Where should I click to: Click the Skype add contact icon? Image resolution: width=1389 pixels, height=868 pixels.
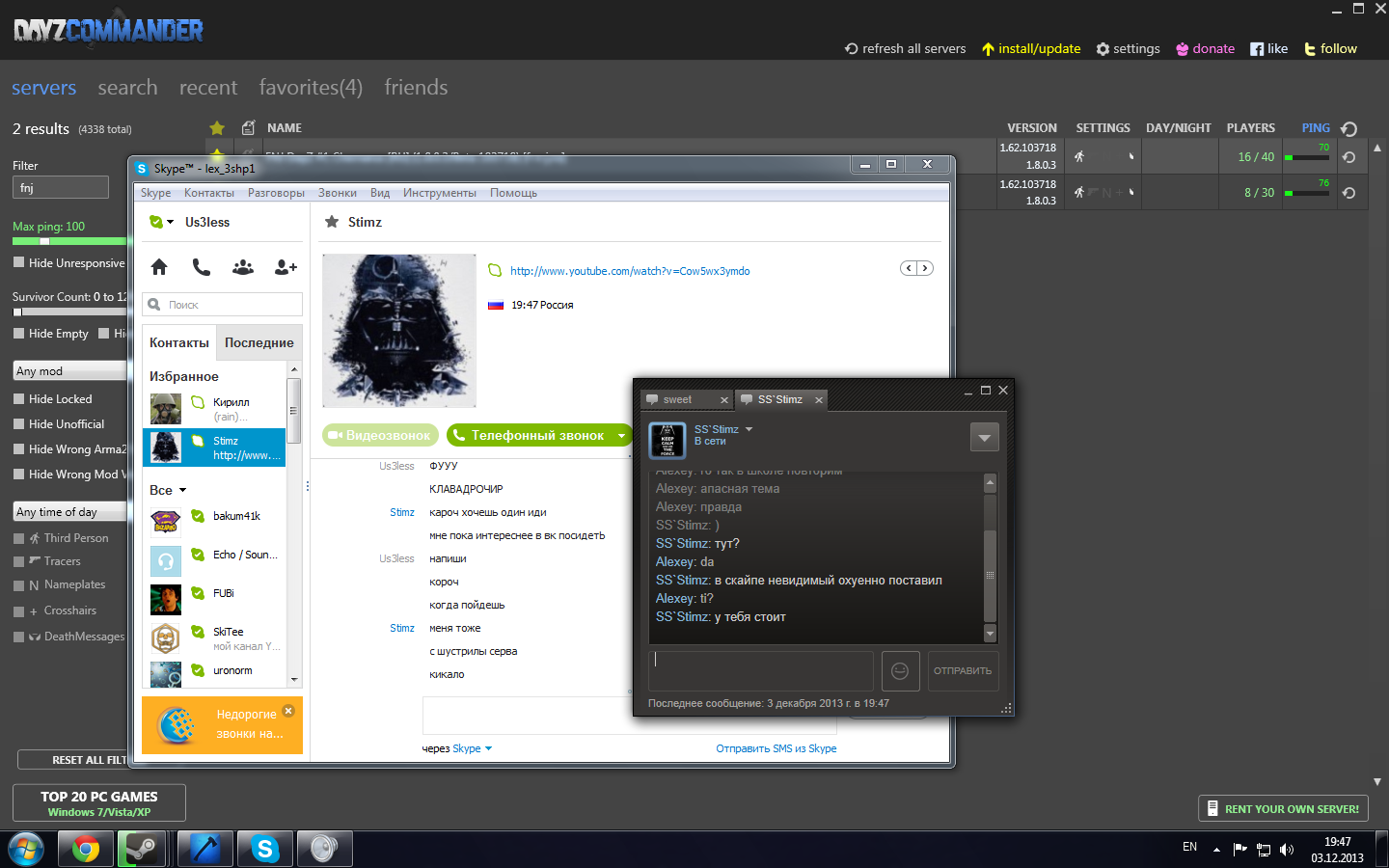[286, 267]
